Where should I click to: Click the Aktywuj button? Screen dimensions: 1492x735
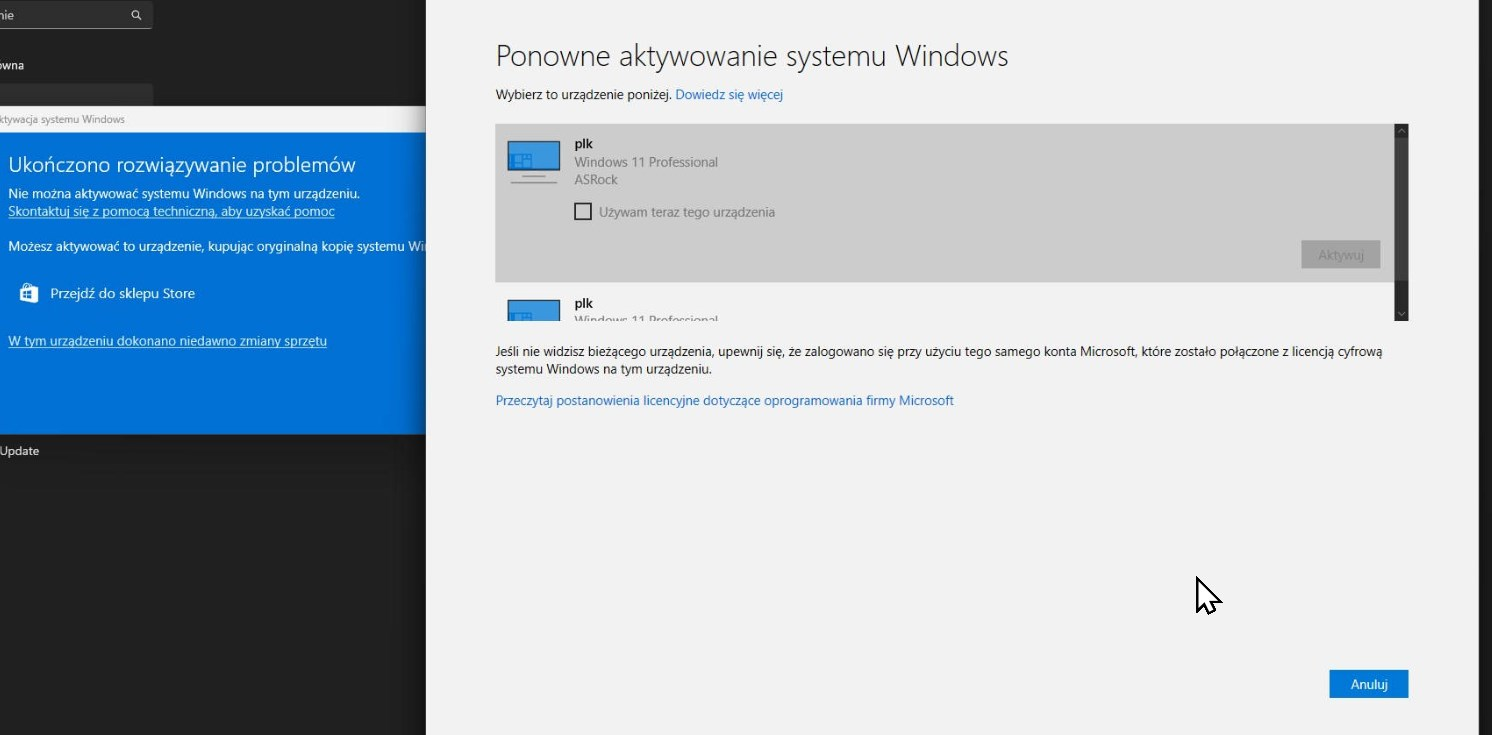pos(1341,255)
